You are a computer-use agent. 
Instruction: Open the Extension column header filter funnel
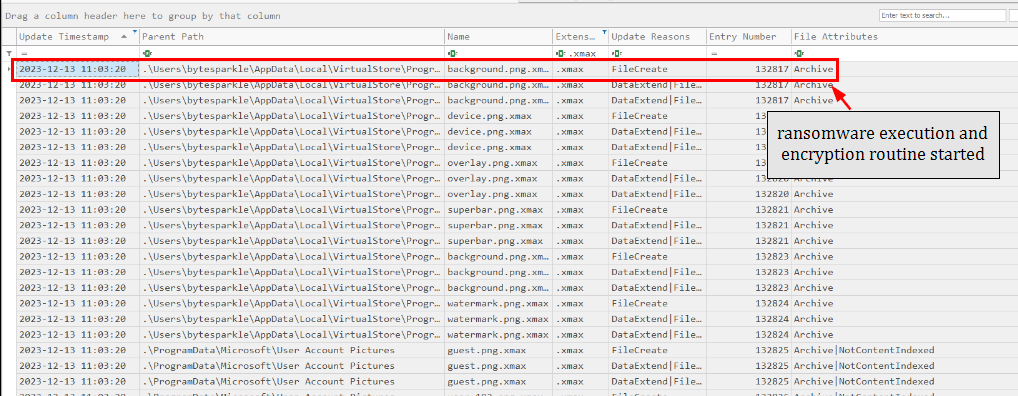point(604,31)
